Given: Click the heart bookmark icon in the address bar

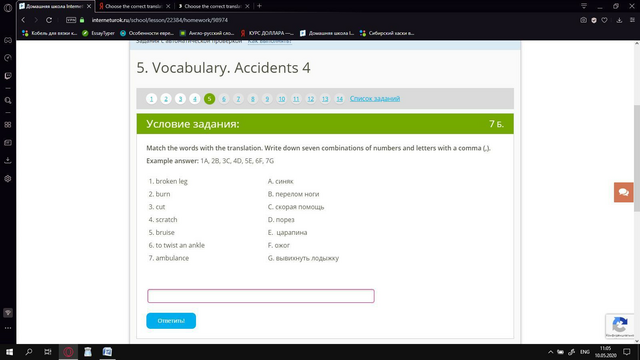Looking at the screenshot, I should (604, 20).
